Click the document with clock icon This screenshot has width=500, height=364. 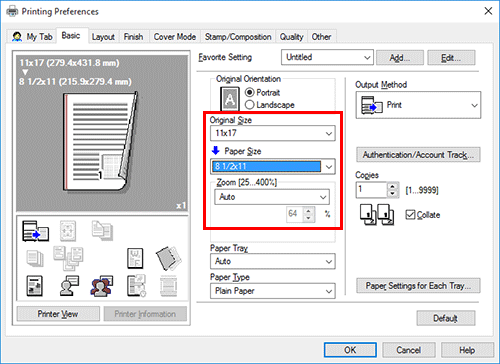tap(136, 286)
